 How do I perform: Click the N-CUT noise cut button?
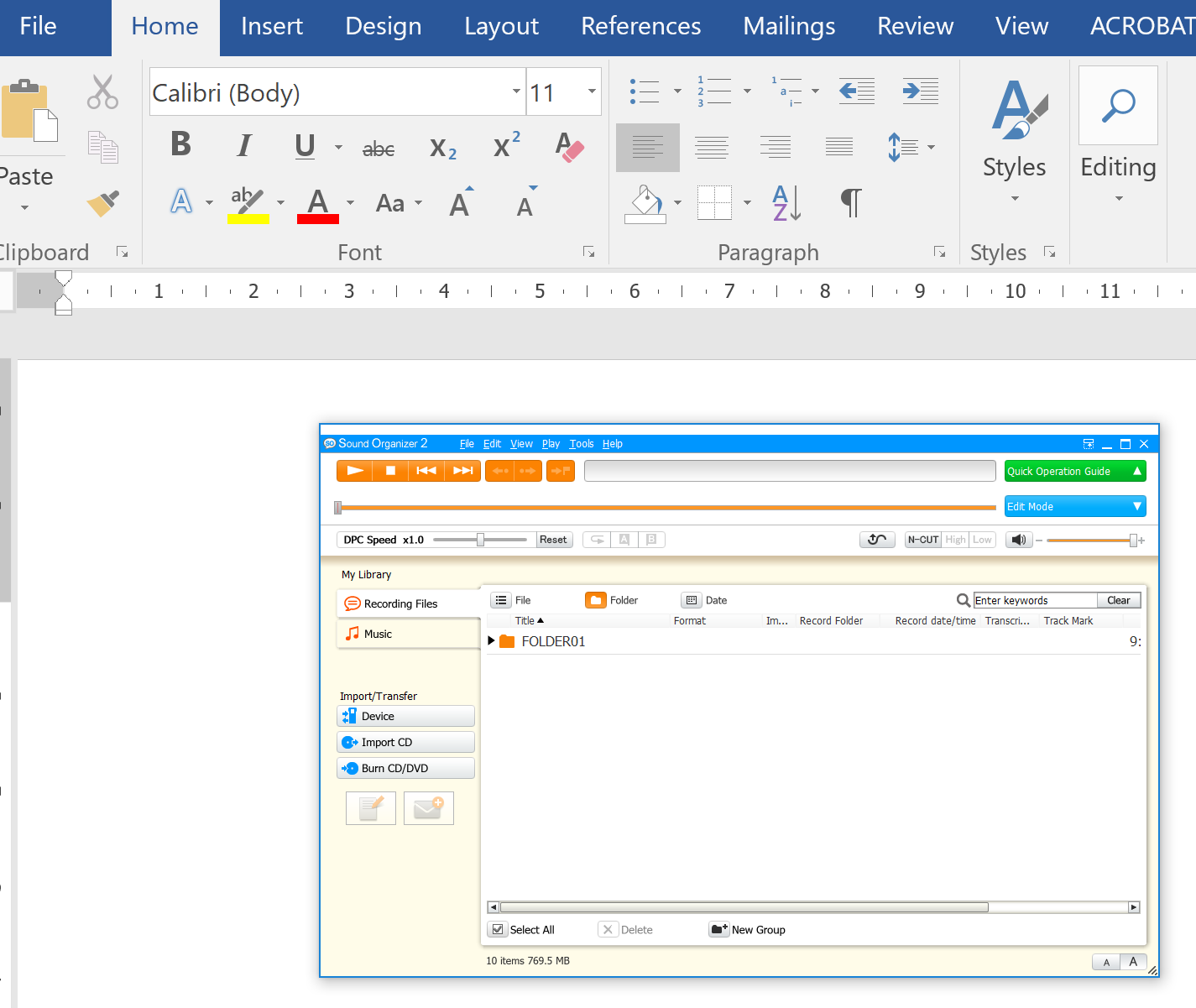tap(923, 540)
